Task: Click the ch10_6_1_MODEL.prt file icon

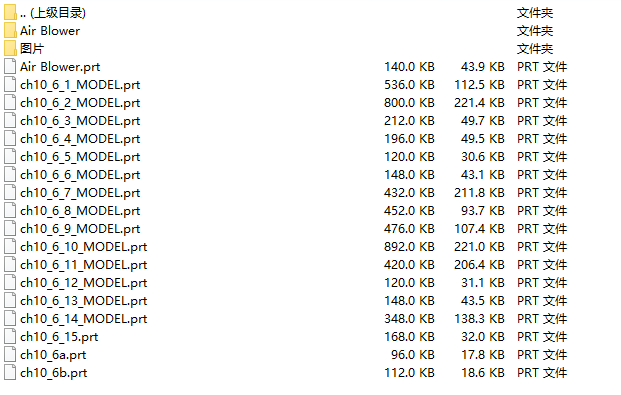Action: 10,84
